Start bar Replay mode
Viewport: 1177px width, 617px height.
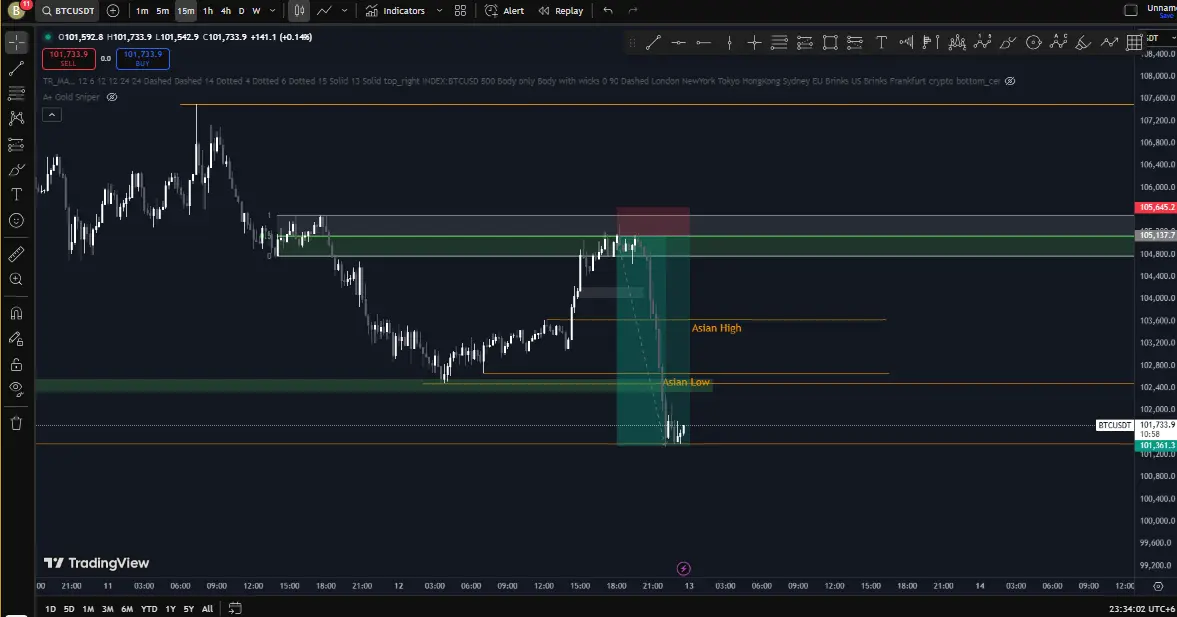pyautogui.click(x=561, y=11)
